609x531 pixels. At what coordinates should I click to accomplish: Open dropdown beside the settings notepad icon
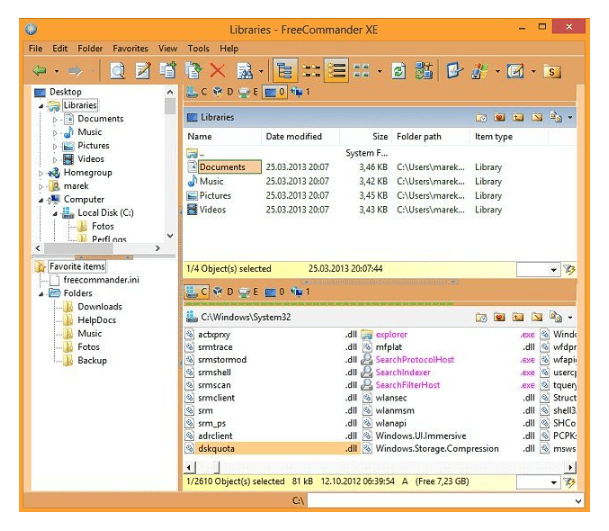[533, 71]
